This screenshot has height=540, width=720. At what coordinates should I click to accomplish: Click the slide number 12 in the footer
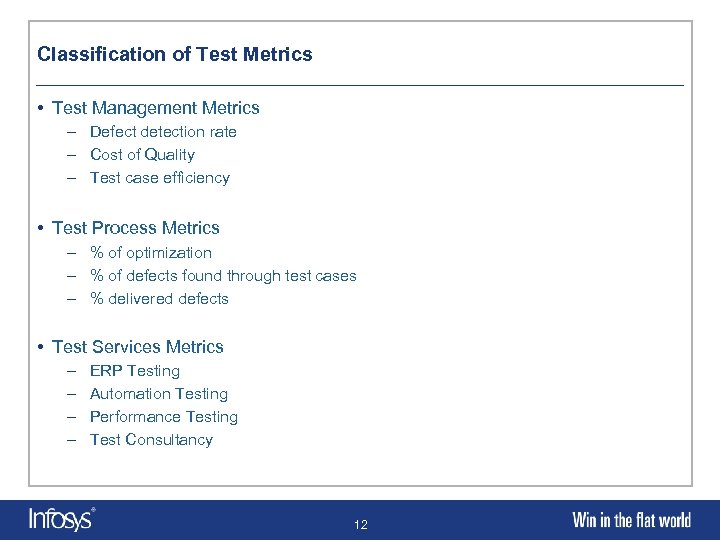360,524
